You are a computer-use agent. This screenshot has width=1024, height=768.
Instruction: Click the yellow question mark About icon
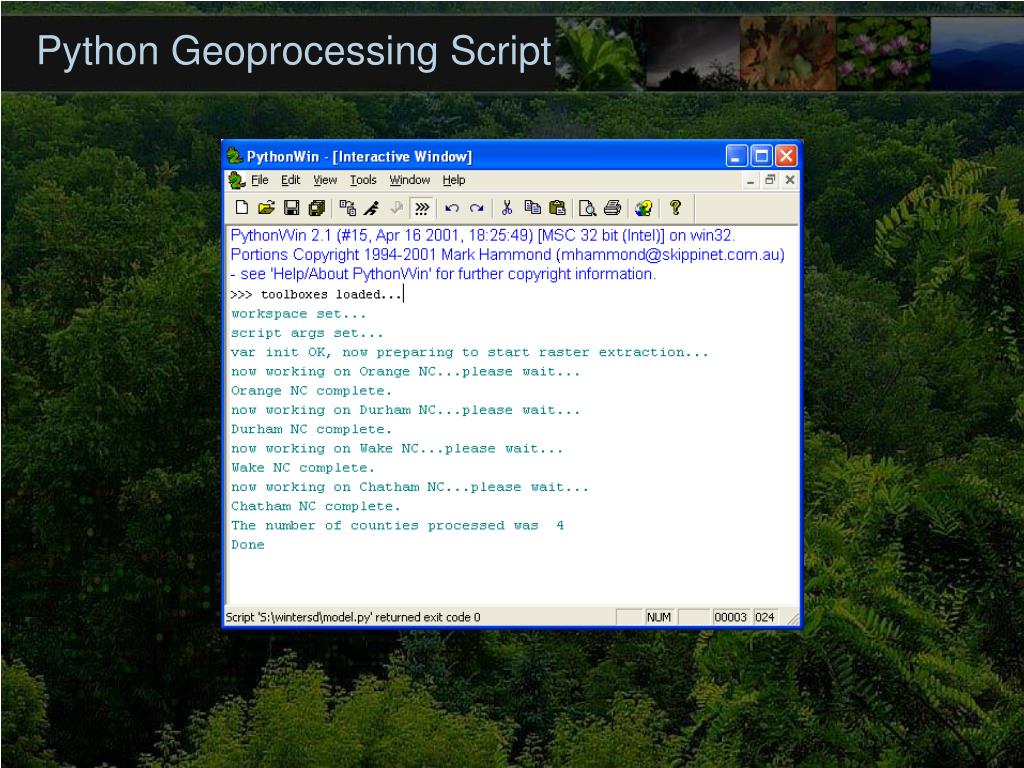(x=675, y=208)
